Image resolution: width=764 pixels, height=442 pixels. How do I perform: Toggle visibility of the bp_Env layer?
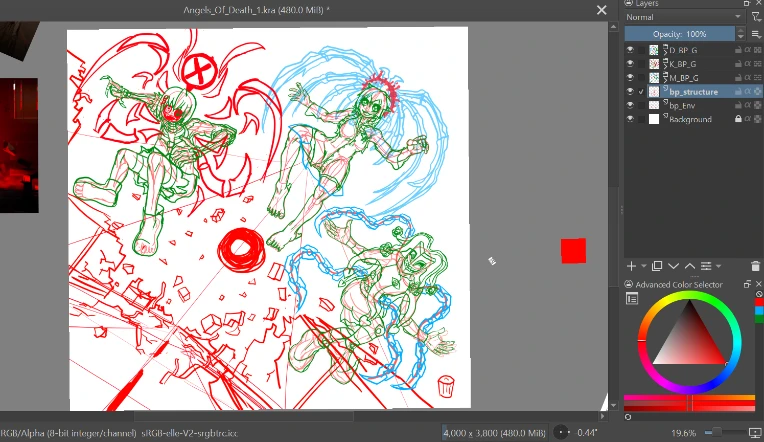(x=630, y=105)
